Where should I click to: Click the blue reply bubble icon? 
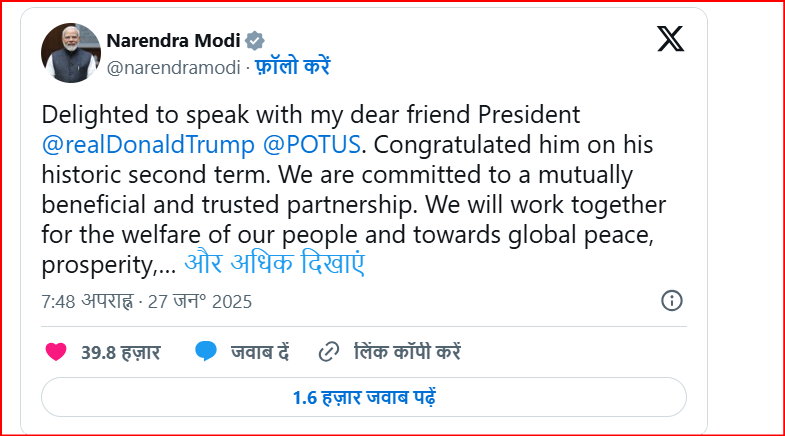206,352
